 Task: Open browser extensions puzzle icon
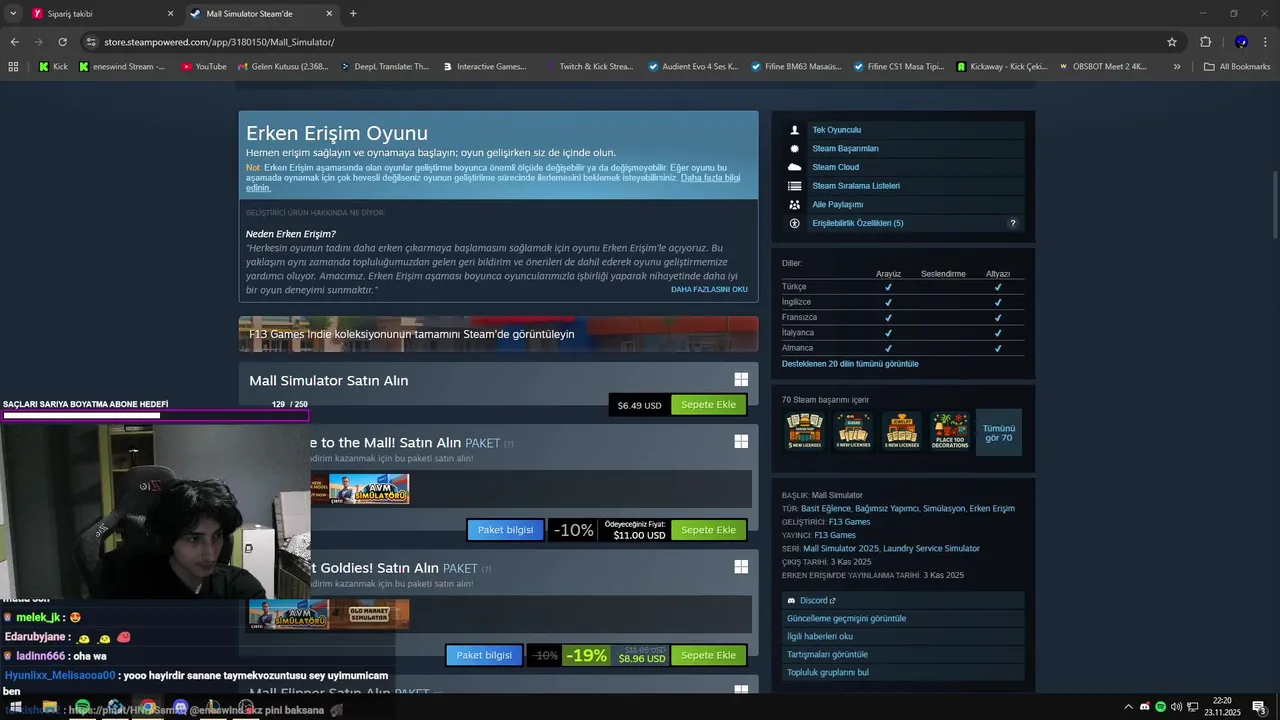(x=1206, y=42)
